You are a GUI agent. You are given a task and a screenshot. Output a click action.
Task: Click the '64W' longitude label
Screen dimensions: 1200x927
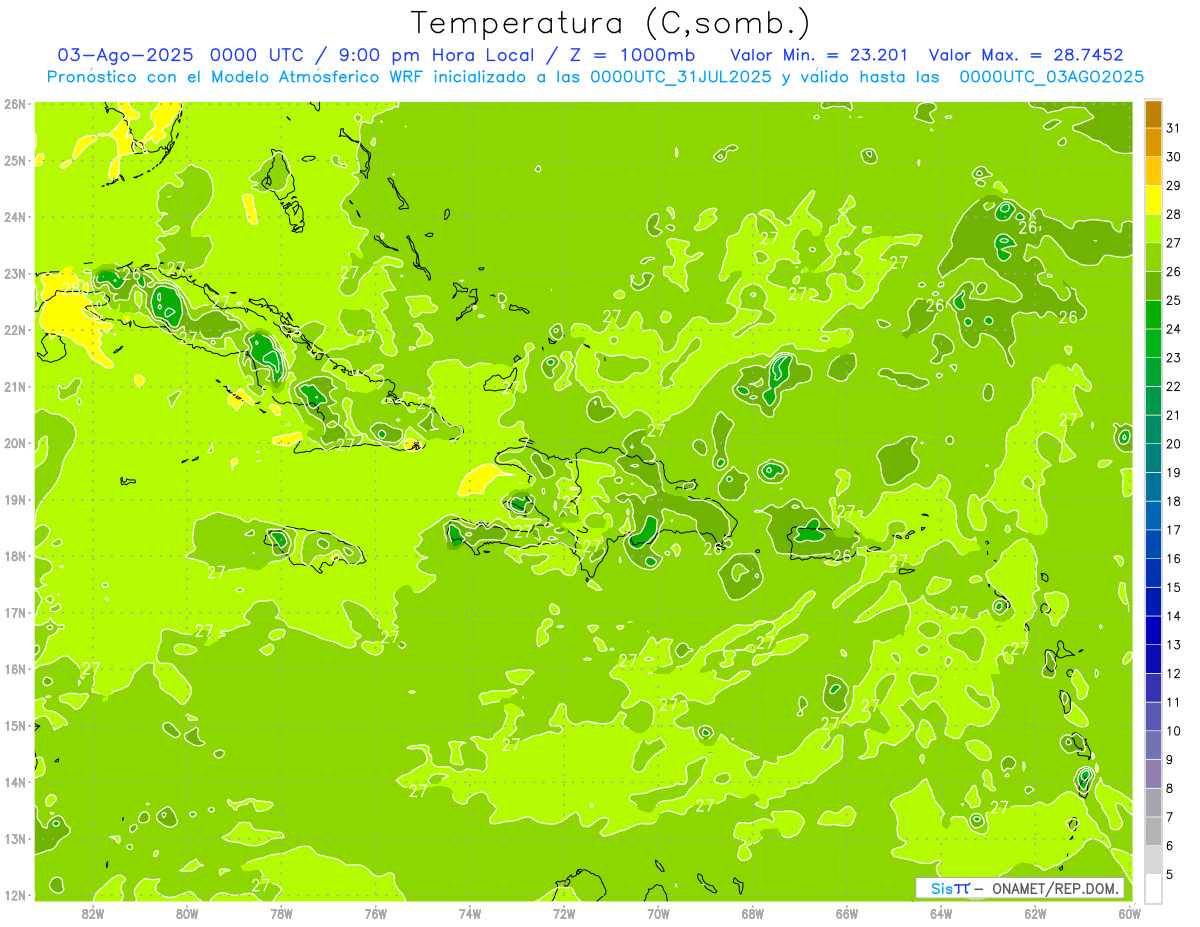[x=941, y=913]
